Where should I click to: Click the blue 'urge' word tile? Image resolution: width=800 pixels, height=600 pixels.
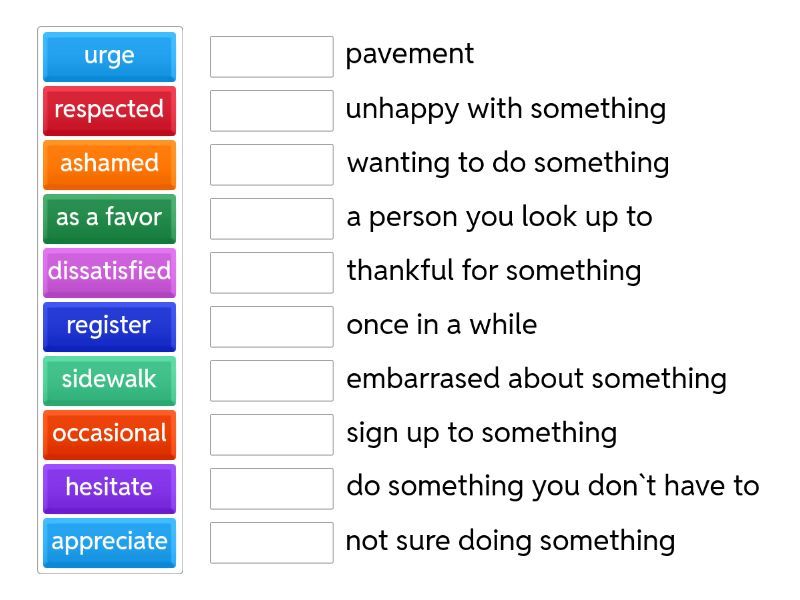click(109, 56)
